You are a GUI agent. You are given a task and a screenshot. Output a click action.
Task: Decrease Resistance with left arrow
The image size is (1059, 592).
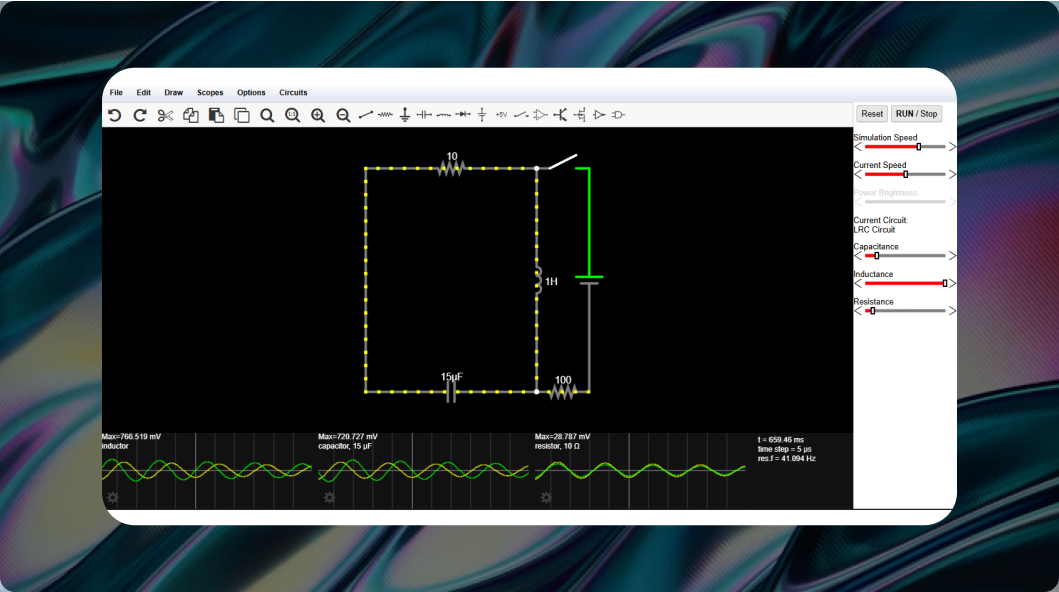pyautogui.click(x=858, y=311)
